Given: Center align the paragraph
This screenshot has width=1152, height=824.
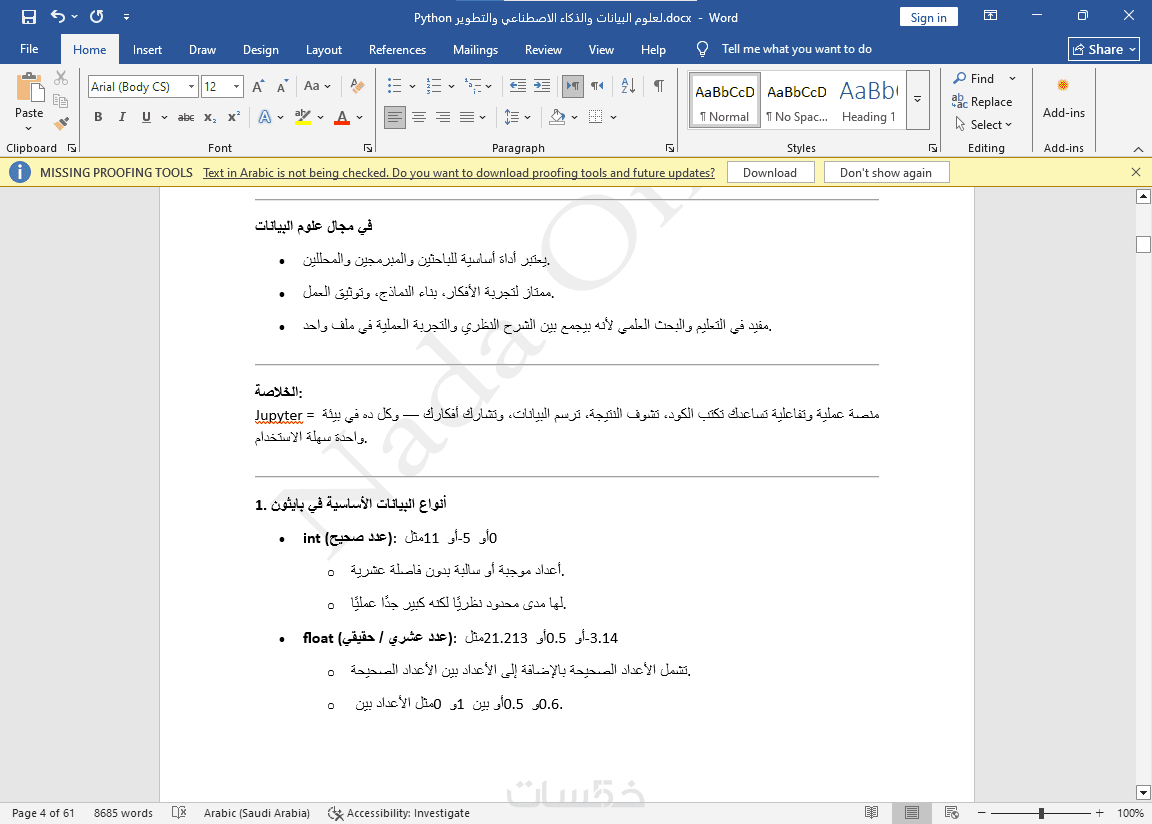Looking at the screenshot, I should tap(419, 118).
